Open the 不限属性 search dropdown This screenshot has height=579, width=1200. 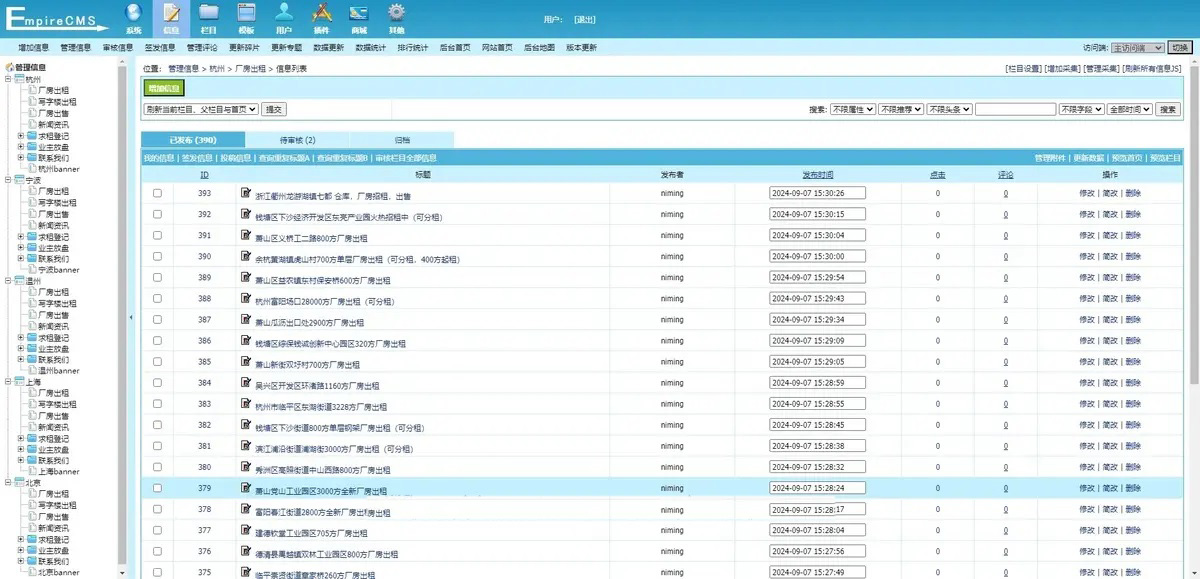pyautogui.click(x=853, y=109)
